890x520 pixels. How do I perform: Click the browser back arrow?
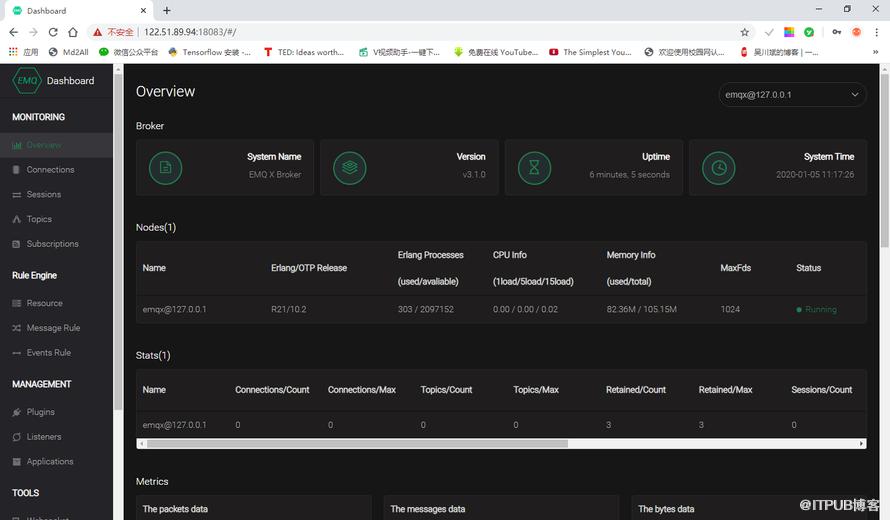tap(14, 32)
